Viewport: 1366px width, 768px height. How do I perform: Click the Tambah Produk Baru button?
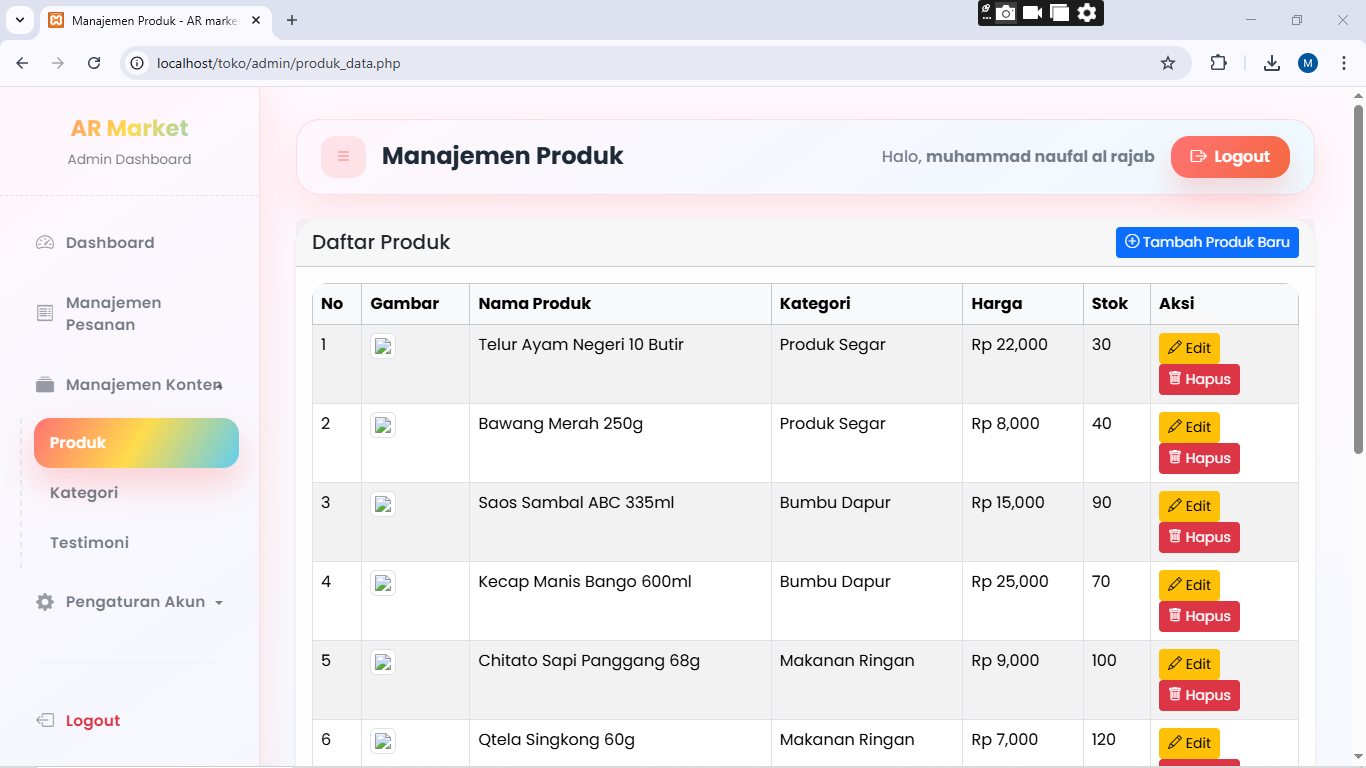[x=1206, y=242]
